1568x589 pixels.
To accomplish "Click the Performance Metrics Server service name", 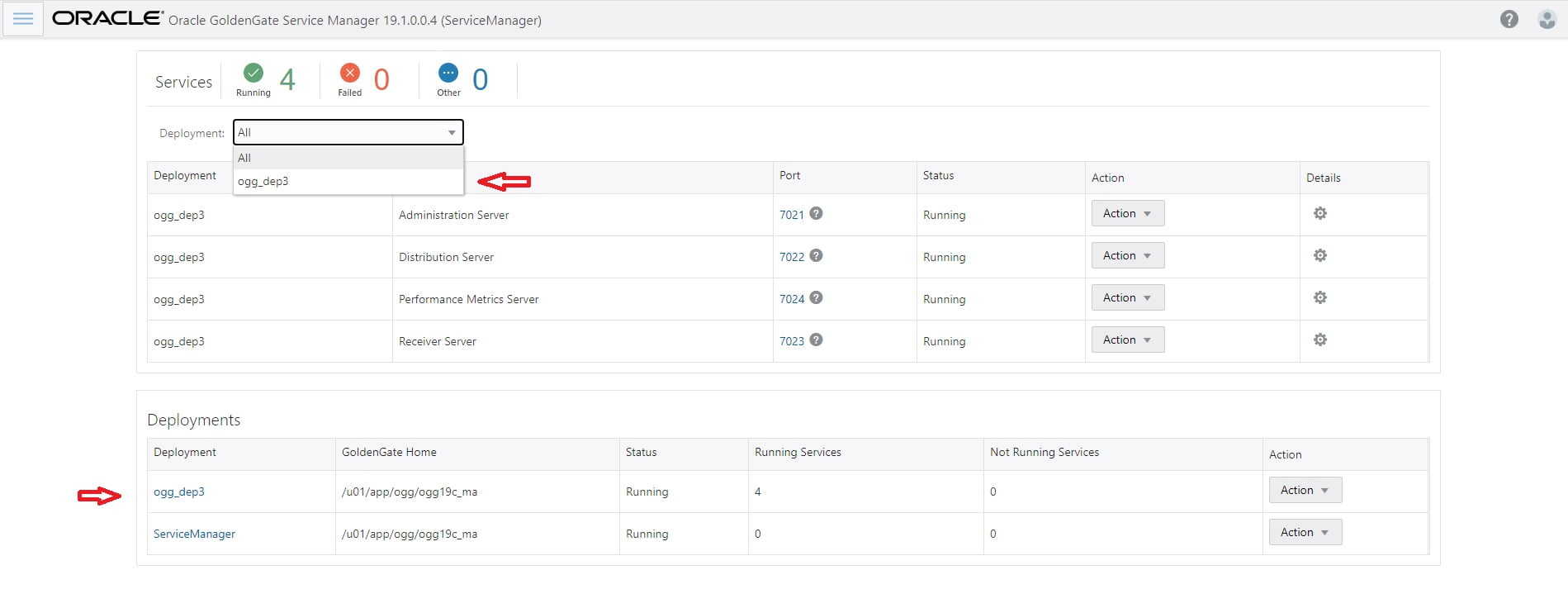I will click(468, 299).
